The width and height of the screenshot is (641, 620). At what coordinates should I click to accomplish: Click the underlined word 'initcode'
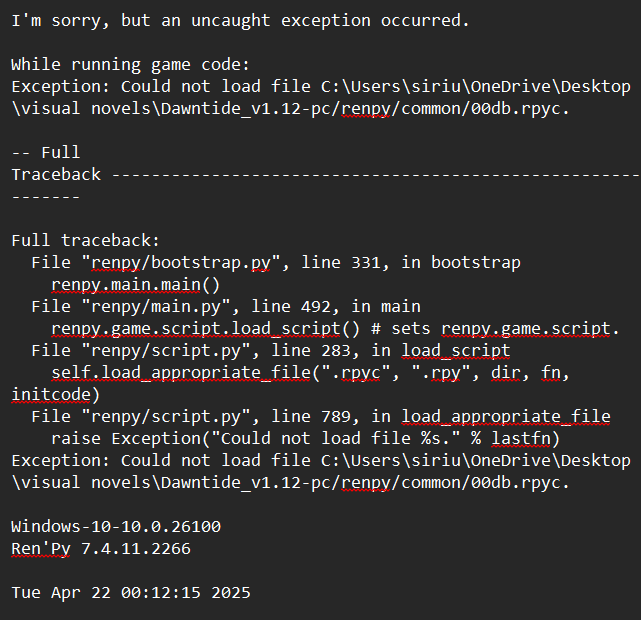click(51, 395)
